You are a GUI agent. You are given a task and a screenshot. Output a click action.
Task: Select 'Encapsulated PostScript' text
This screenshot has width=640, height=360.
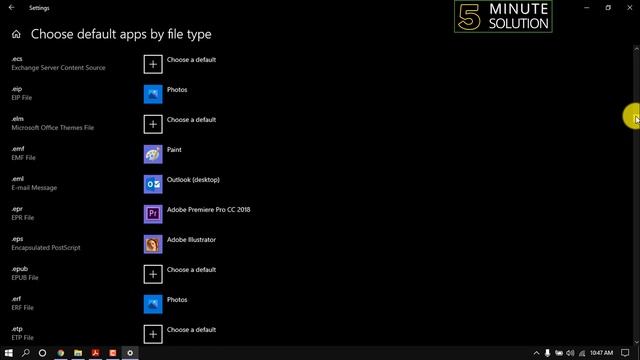pyautogui.click(x=46, y=248)
